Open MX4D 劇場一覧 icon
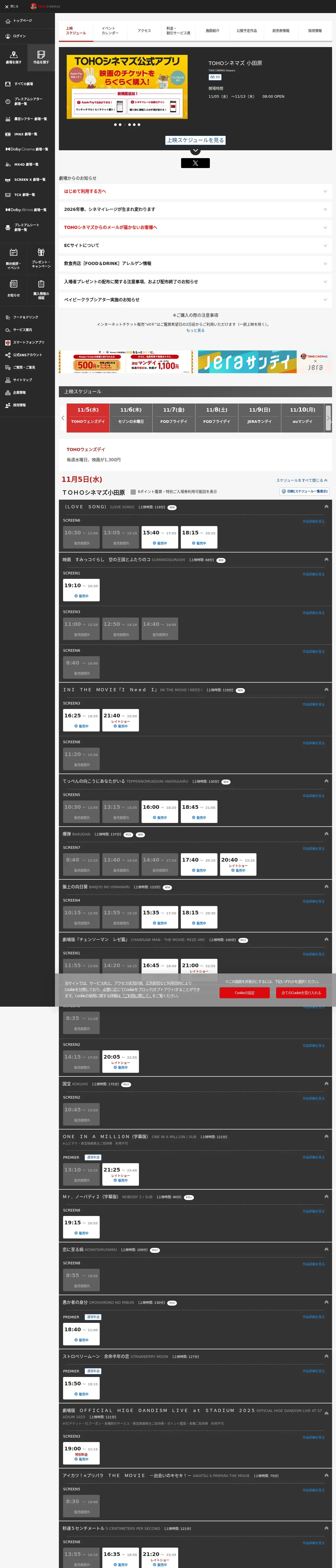The height and width of the screenshot is (1568, 336). click(8, 164)
